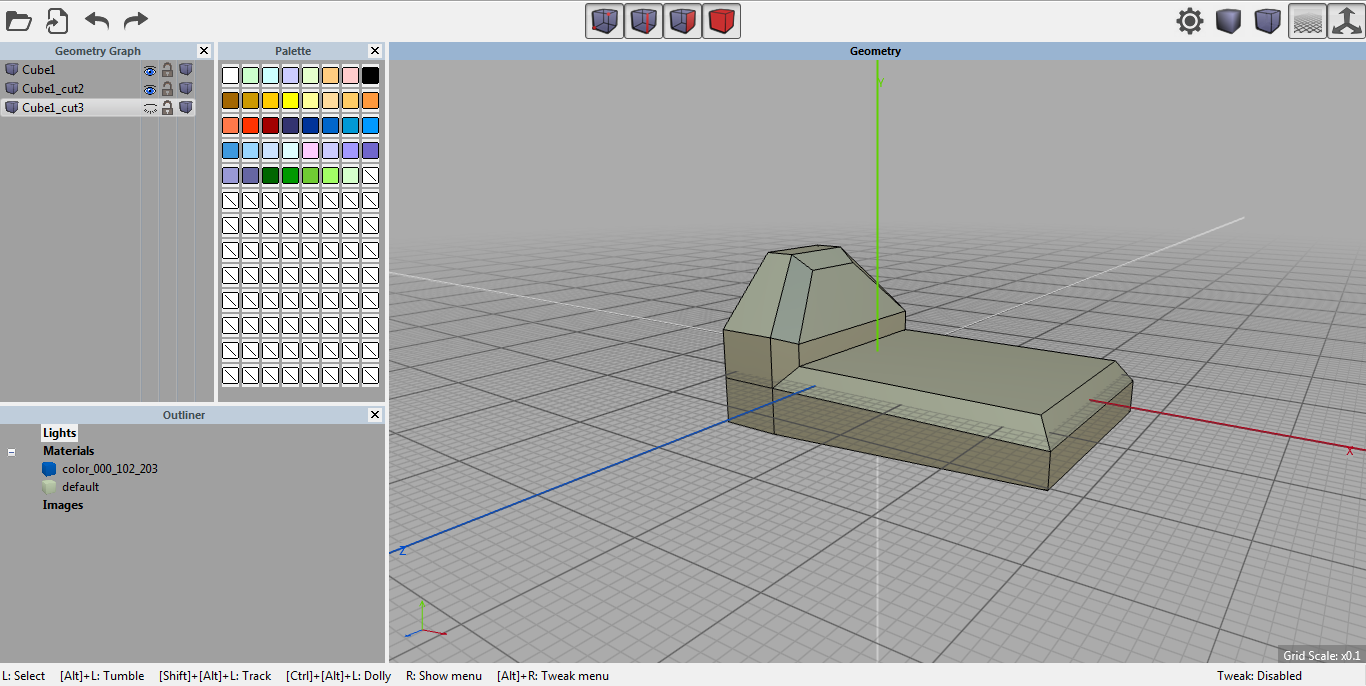This screenshot has width=1366, height=686.
Task: Click the blue material icon for color_000_102_203
Action: pyautogui.click(x=50, y=469)
